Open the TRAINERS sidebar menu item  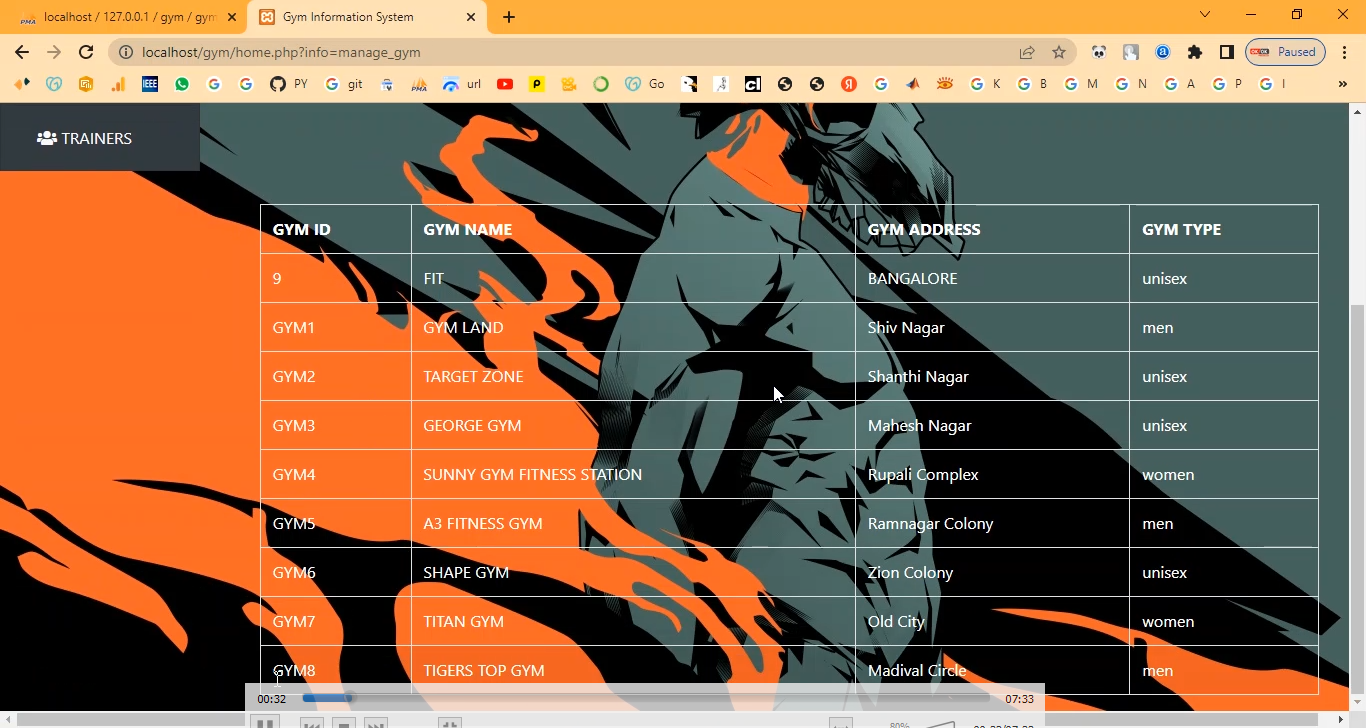(85, 138)
